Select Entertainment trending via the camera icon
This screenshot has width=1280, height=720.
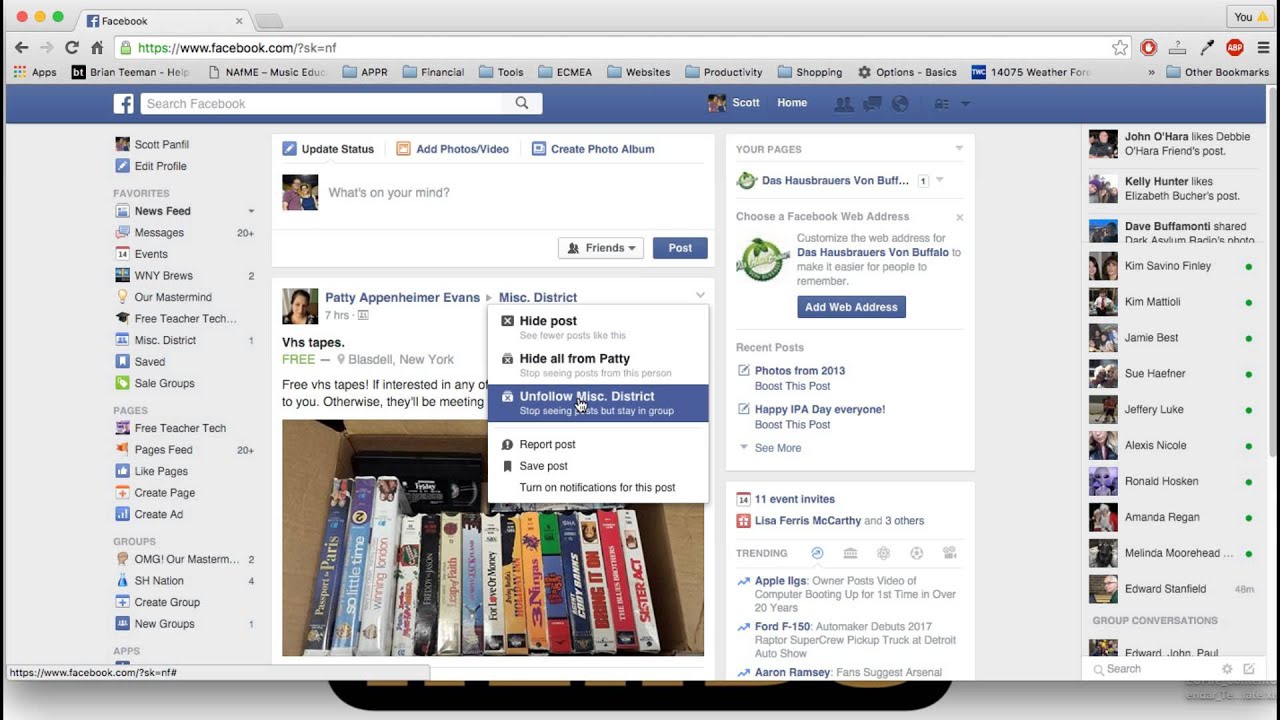tap(950, 552)
